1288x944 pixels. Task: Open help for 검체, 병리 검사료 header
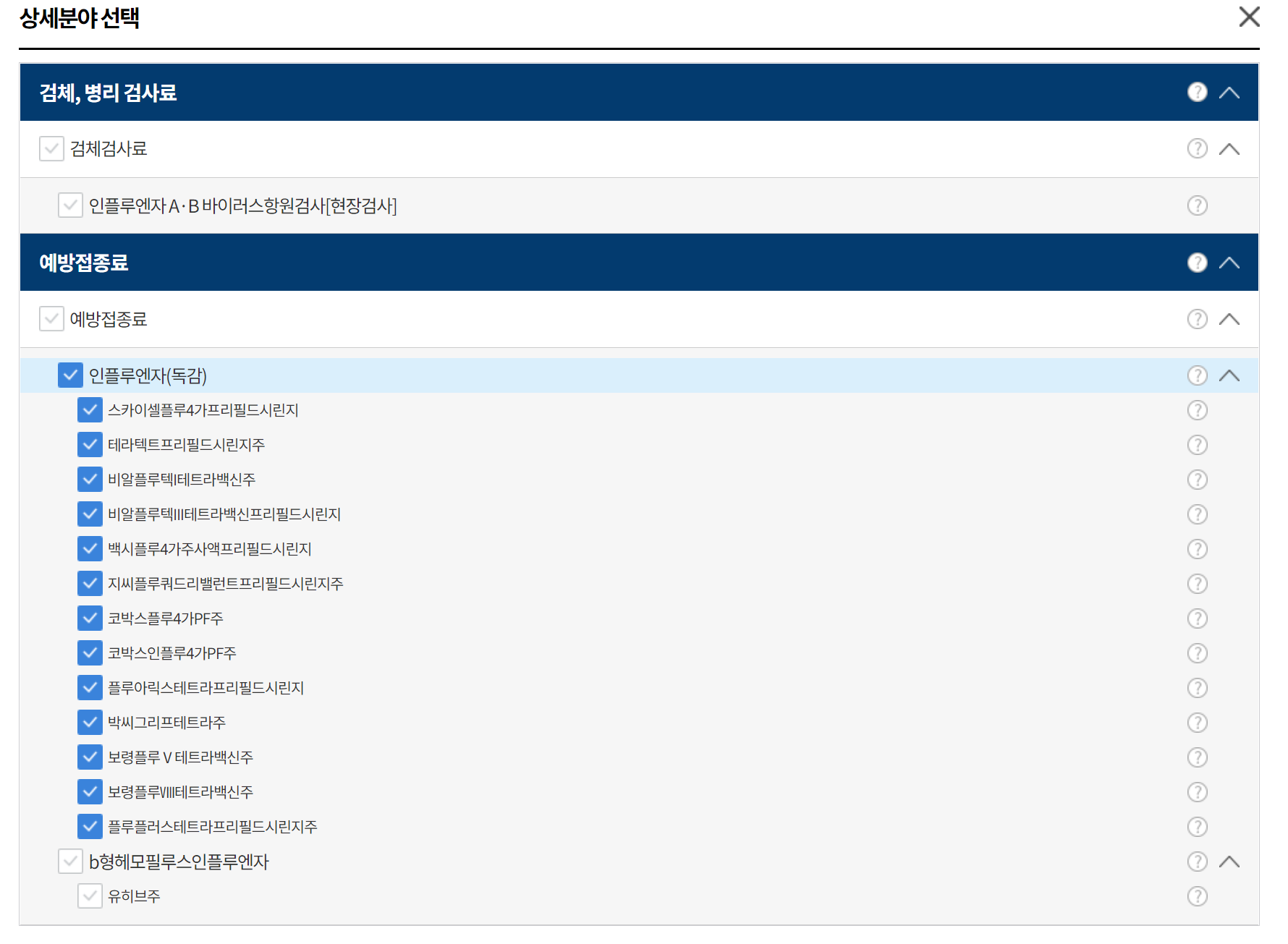click(1198, 92)
